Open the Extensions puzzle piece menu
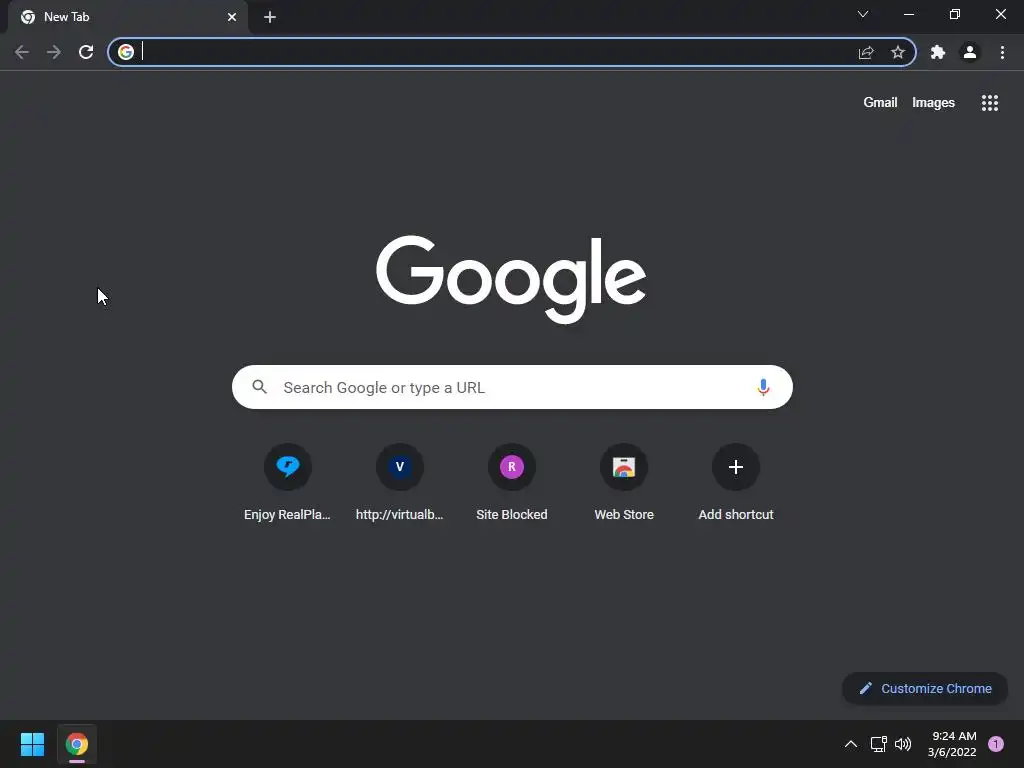This screenshot has width=1024, height=768. pyautogui.click(x=938, y=52)
